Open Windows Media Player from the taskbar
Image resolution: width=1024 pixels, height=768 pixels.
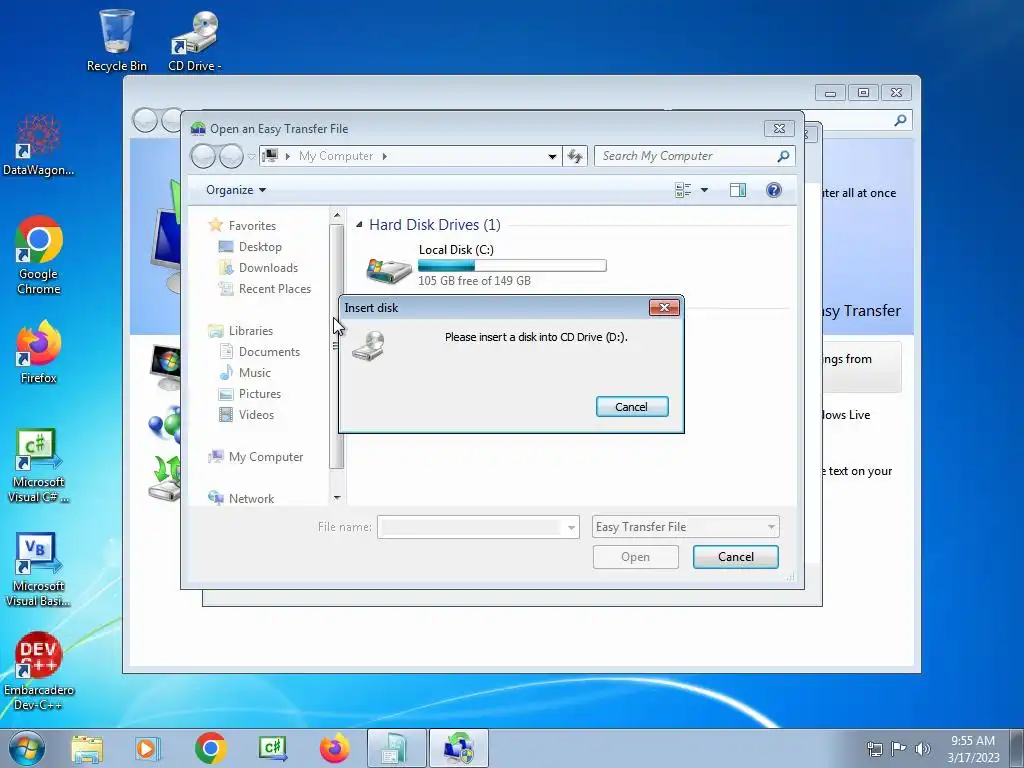148,748
